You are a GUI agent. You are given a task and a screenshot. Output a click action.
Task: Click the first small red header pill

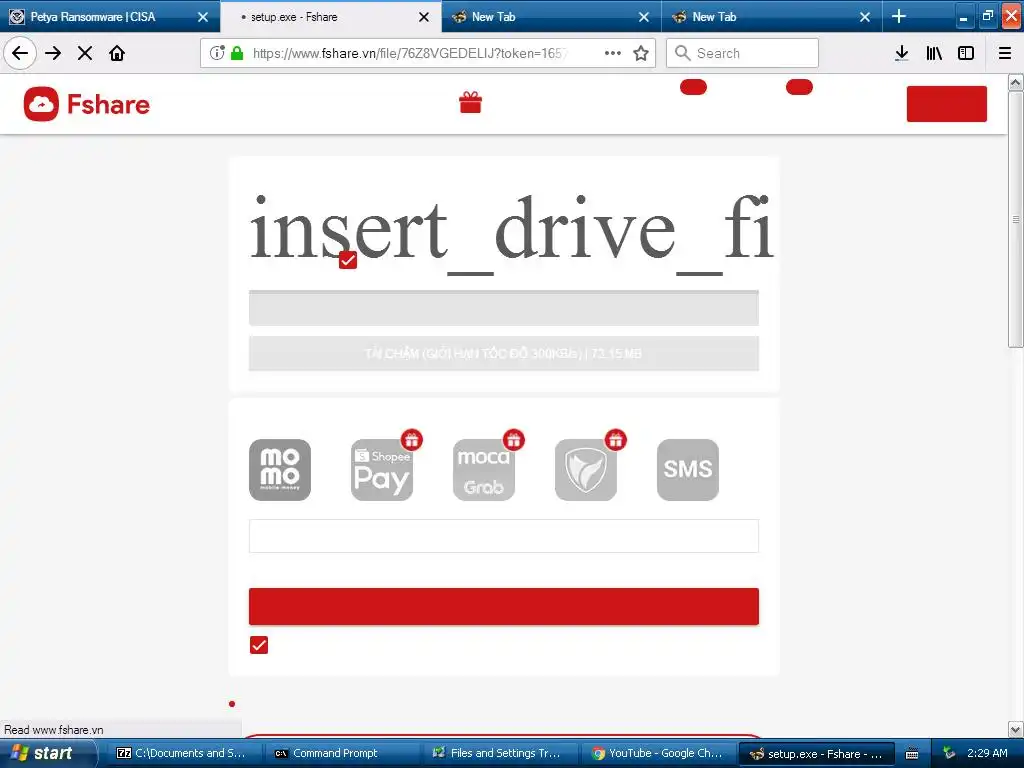694,87
